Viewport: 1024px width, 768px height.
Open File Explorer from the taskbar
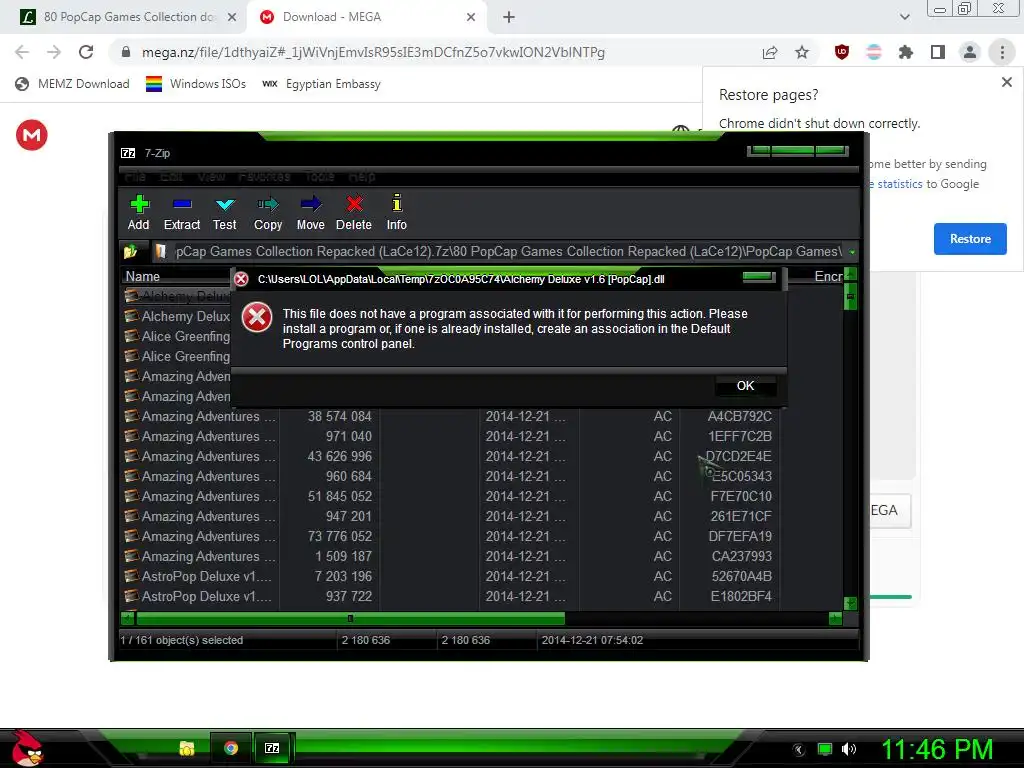187,748
